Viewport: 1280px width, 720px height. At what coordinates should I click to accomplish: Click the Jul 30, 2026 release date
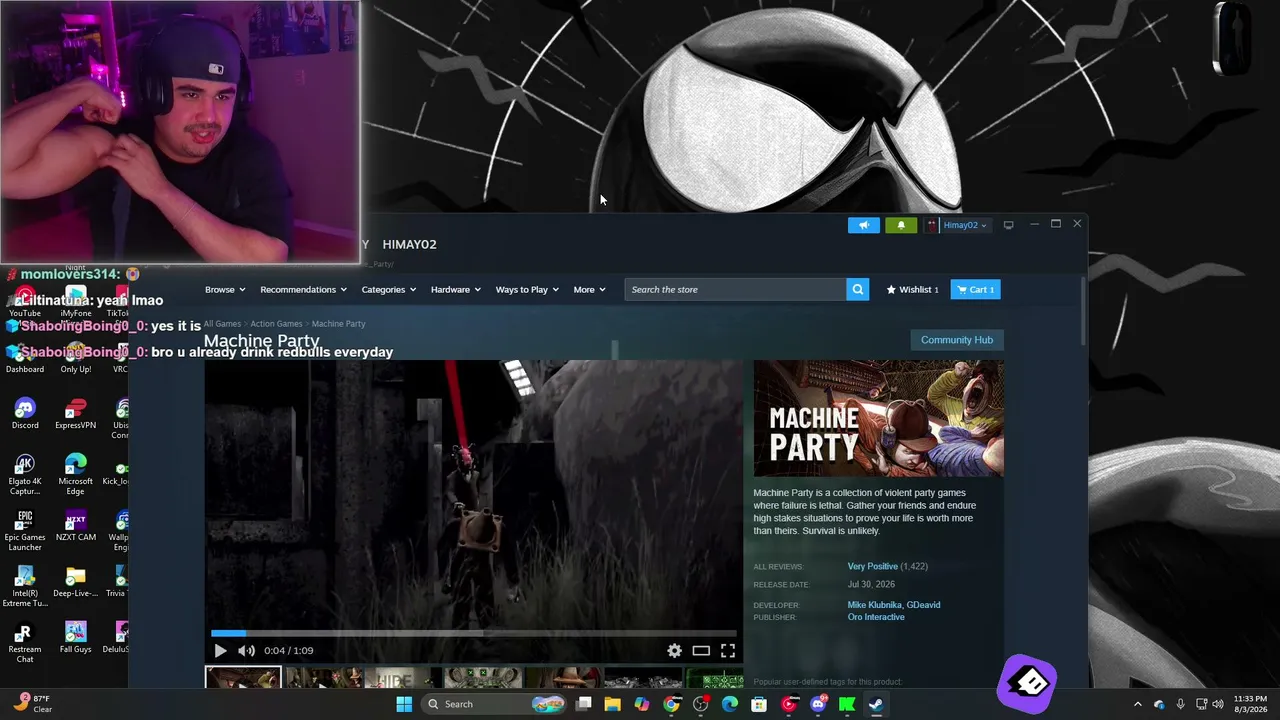(x=871, y=585)
